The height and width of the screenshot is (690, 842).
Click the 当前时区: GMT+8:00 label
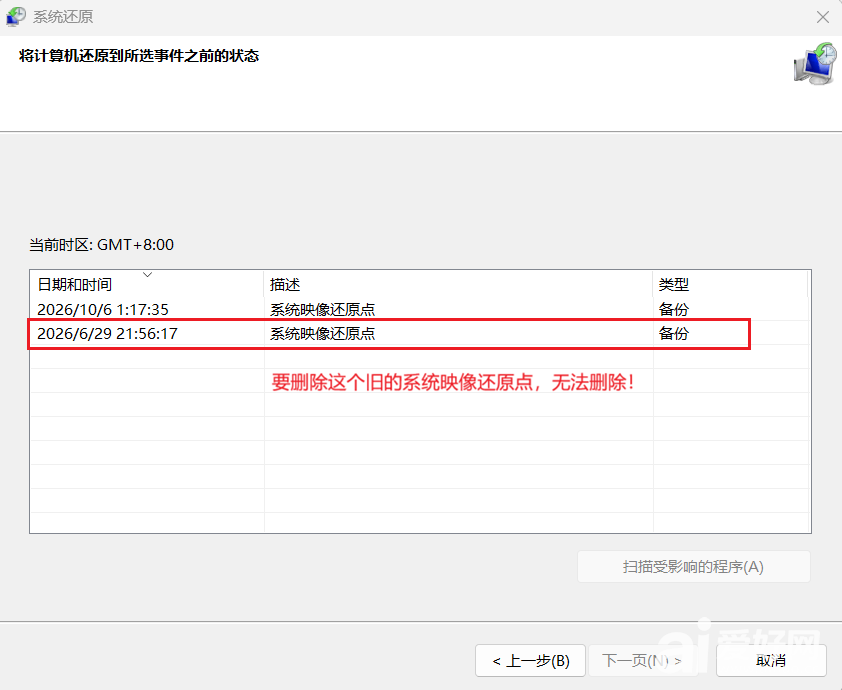[101, 245]
